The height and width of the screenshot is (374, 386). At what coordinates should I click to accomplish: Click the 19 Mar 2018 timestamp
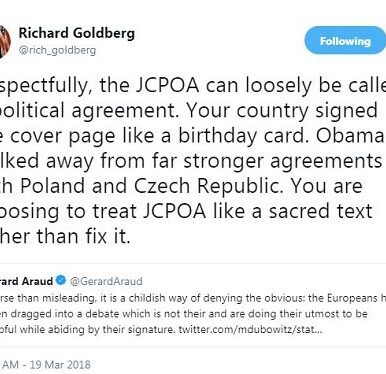click(x=60, y=364)
